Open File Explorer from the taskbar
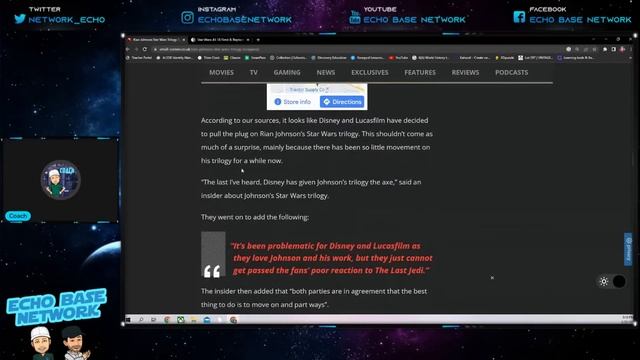 click(193, 320)
